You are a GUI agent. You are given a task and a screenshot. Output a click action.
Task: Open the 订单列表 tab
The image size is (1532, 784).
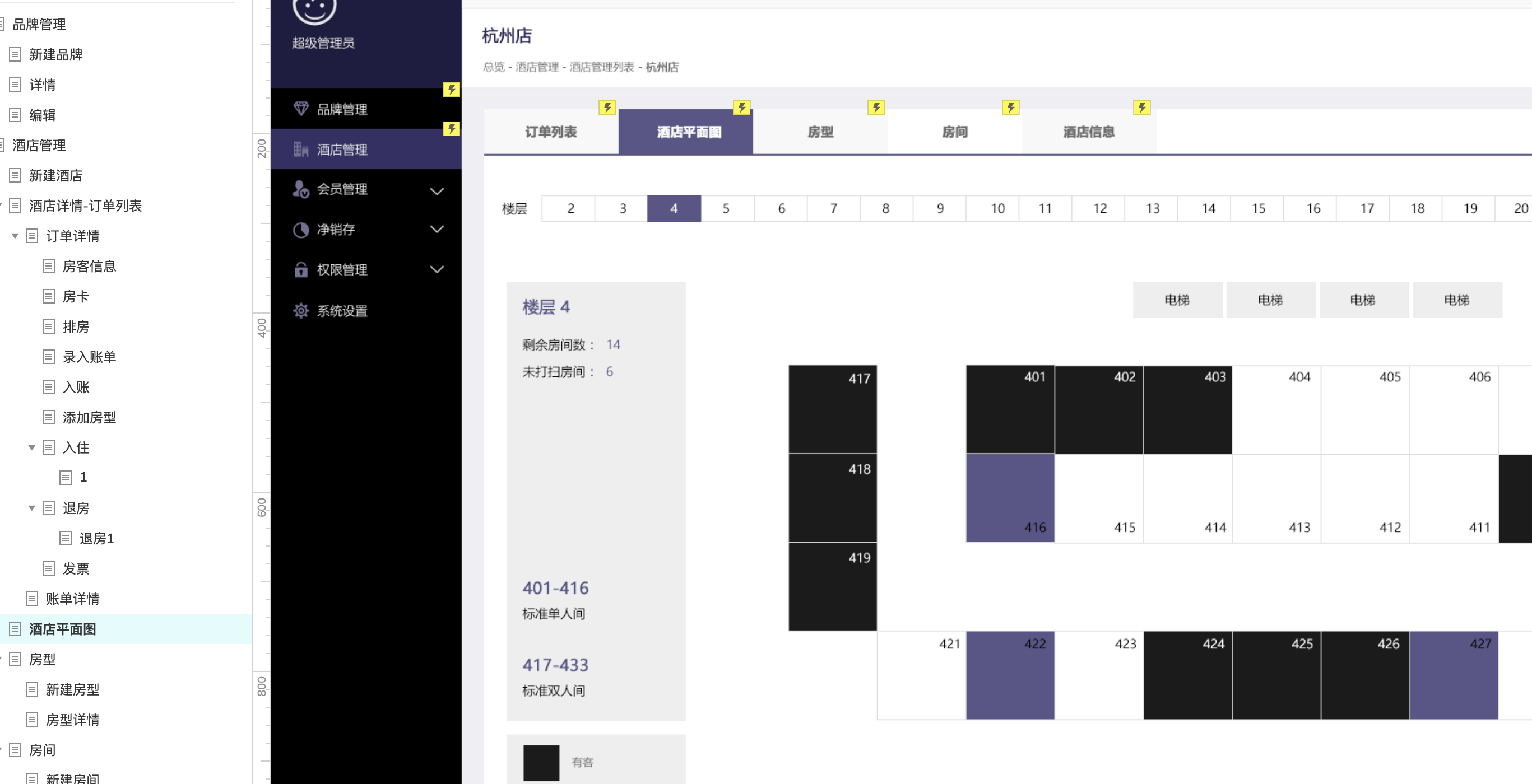(x=551, y=132)
